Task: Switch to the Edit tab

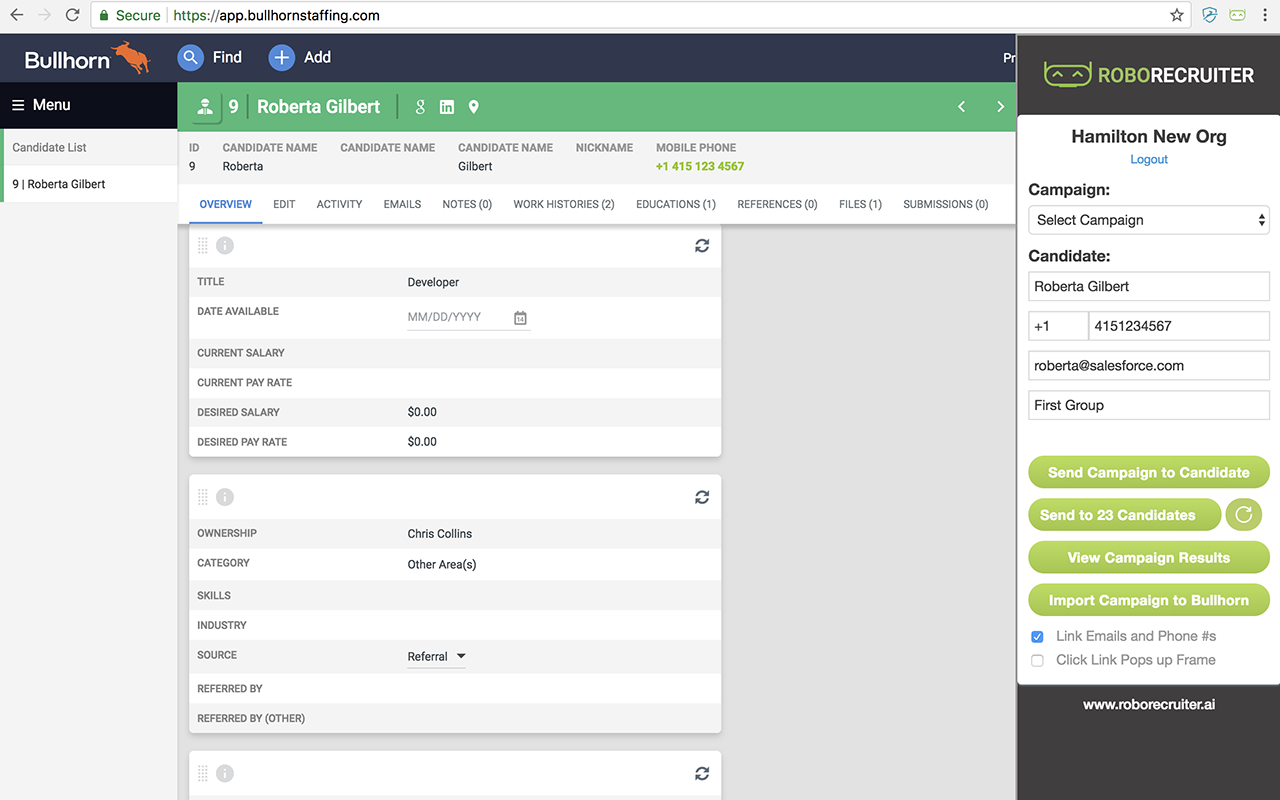Action: point(284,204)
